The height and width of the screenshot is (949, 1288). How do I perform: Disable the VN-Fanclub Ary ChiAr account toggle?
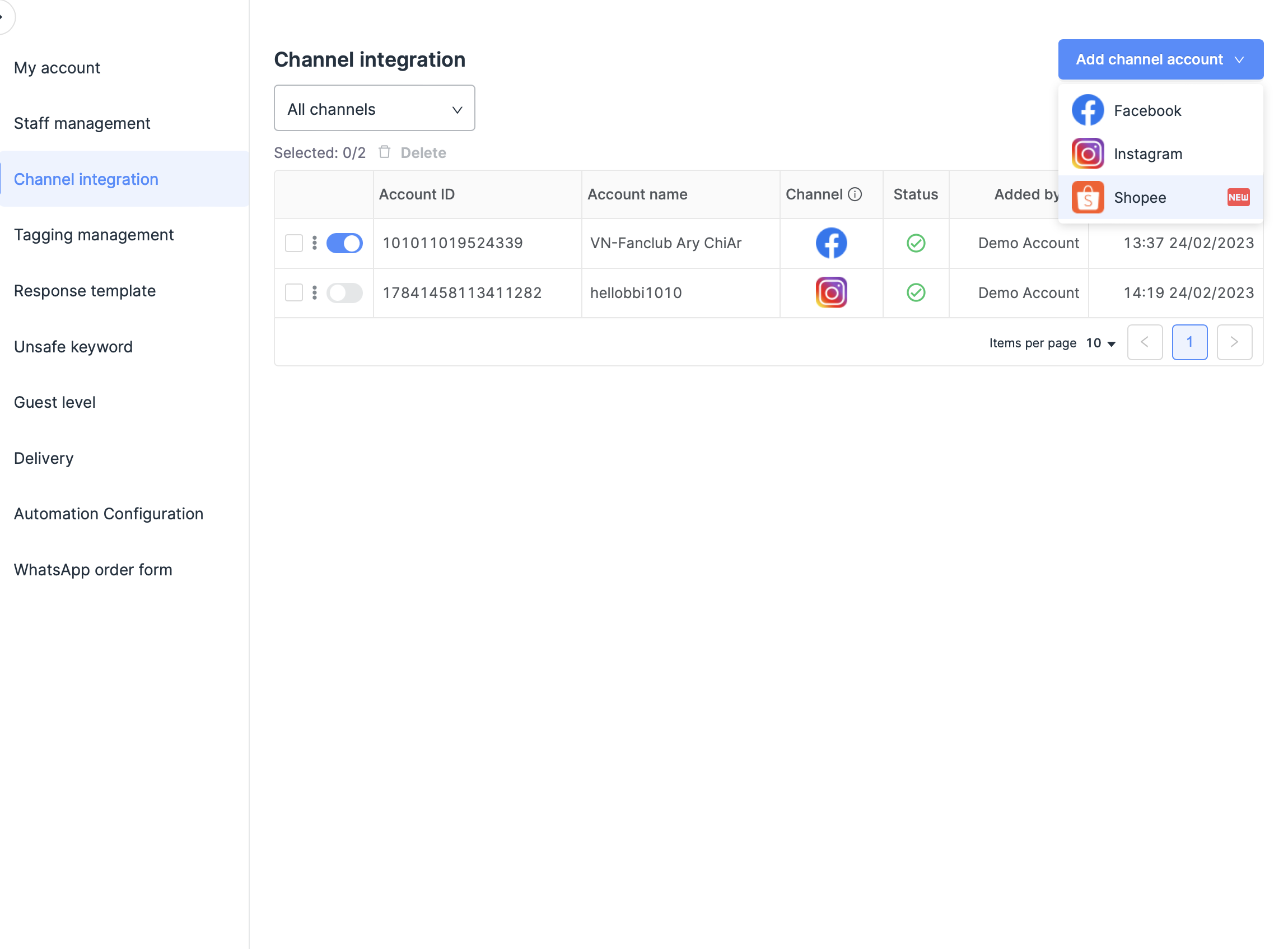tap(344, 243)
